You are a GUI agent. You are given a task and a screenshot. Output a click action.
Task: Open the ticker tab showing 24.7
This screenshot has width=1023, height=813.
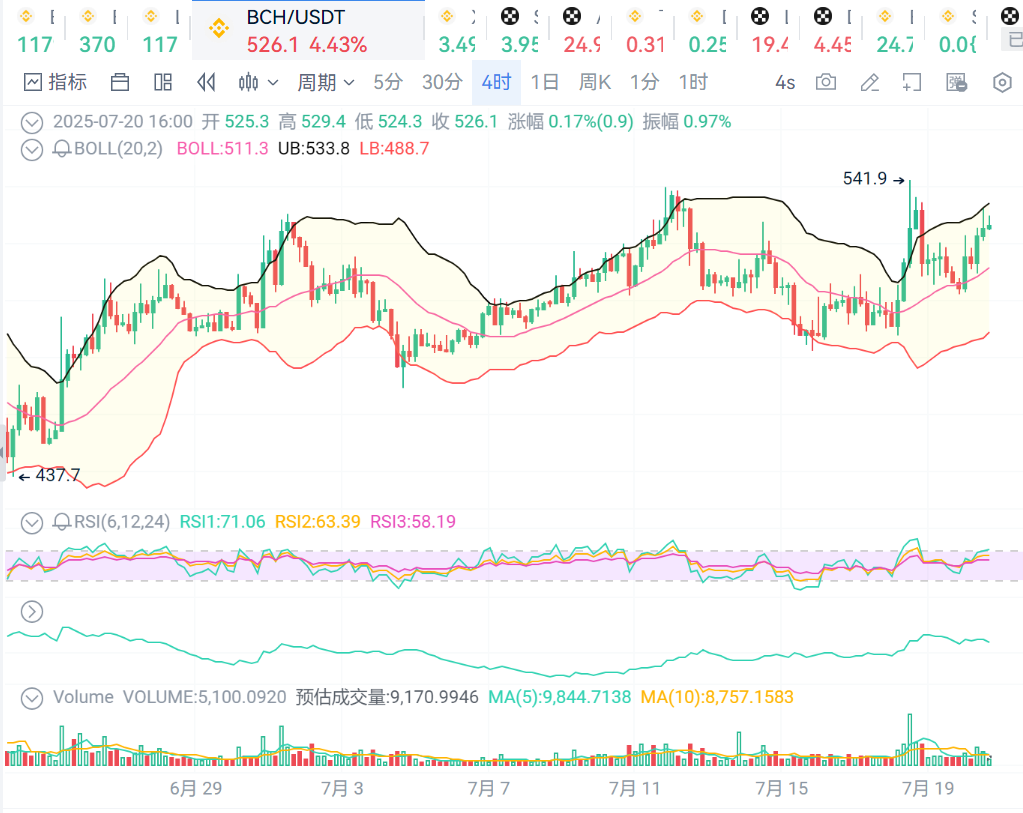(895, 30)
